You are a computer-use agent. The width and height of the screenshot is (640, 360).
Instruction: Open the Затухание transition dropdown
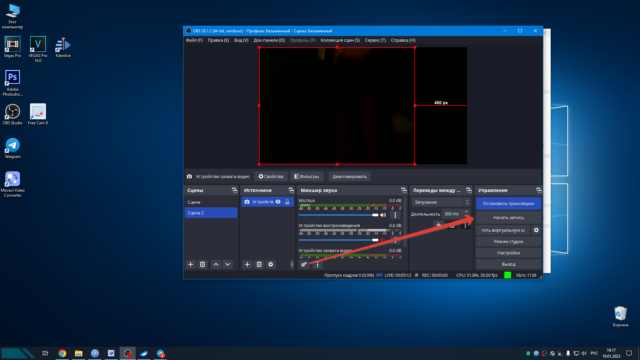coord(441,202)
